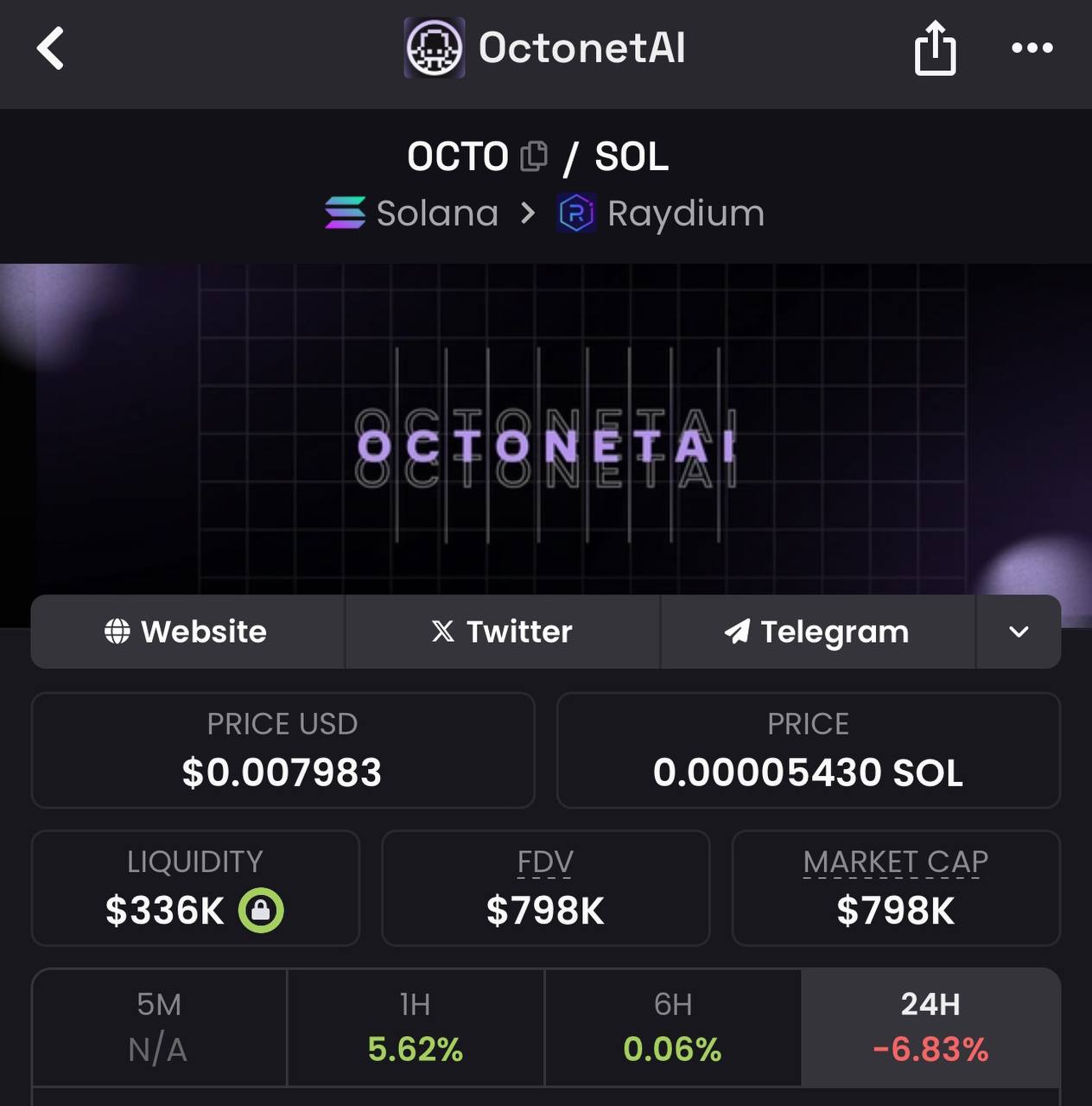Tap the Solana chain logo

345,213
